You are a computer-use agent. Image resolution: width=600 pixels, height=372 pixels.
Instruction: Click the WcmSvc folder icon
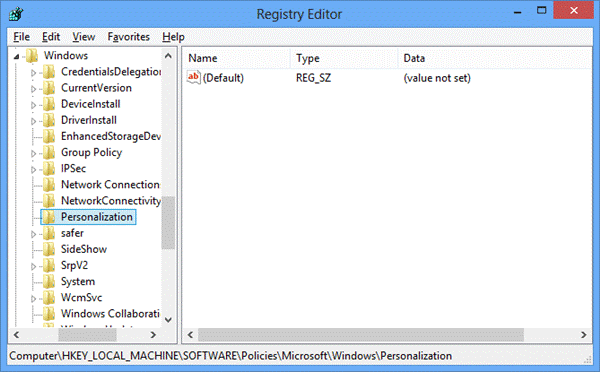[x=49, y=298]
